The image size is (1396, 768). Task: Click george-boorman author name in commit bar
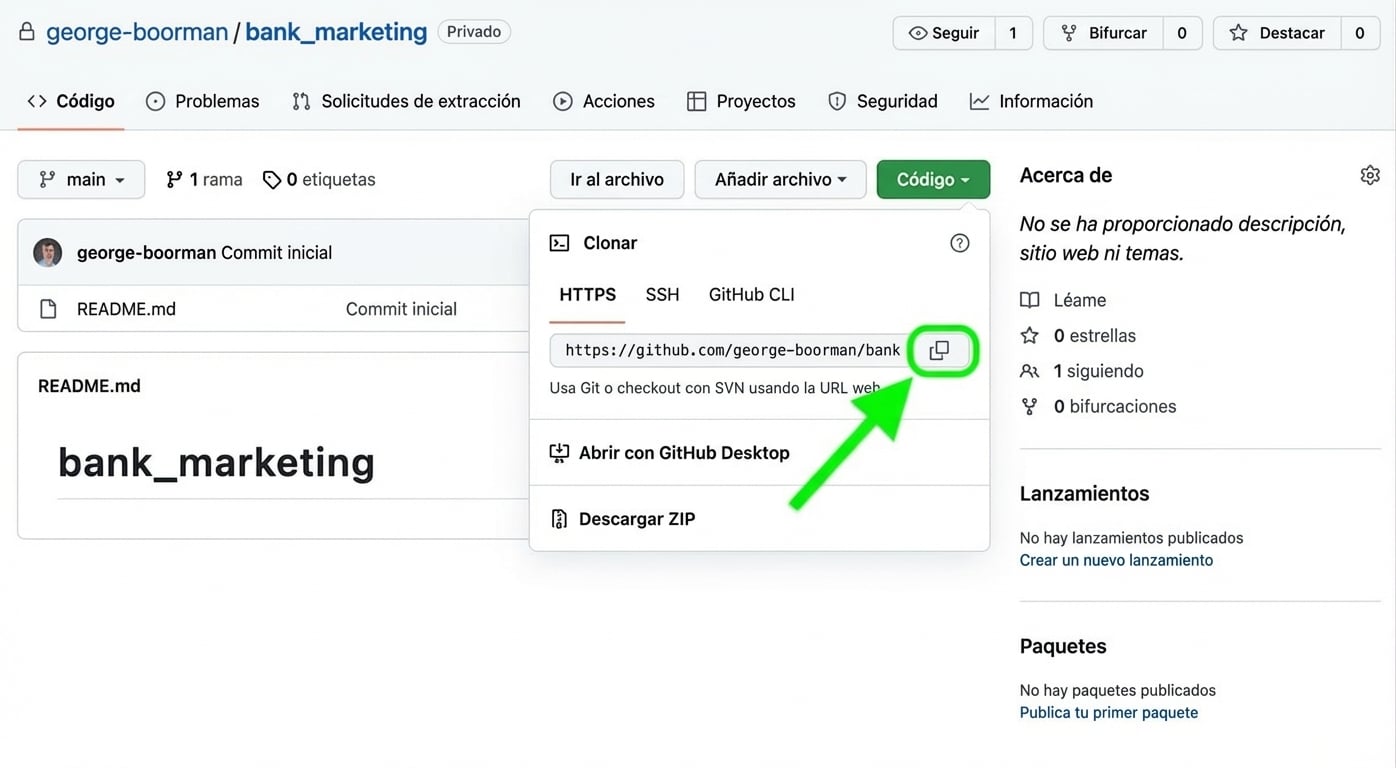[x=147, y=253]
